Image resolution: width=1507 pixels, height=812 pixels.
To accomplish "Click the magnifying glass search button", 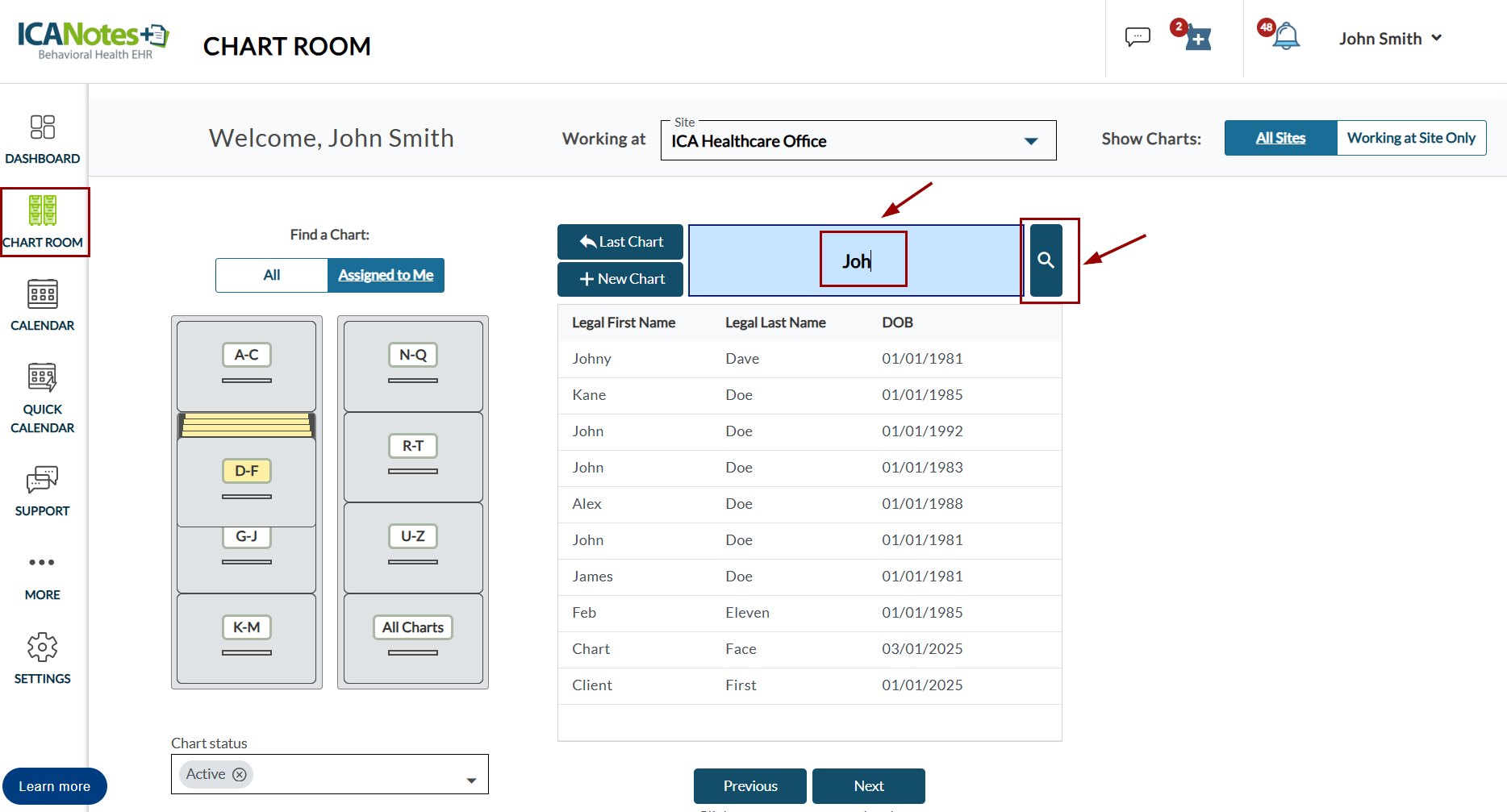I will click(1046, 260).
